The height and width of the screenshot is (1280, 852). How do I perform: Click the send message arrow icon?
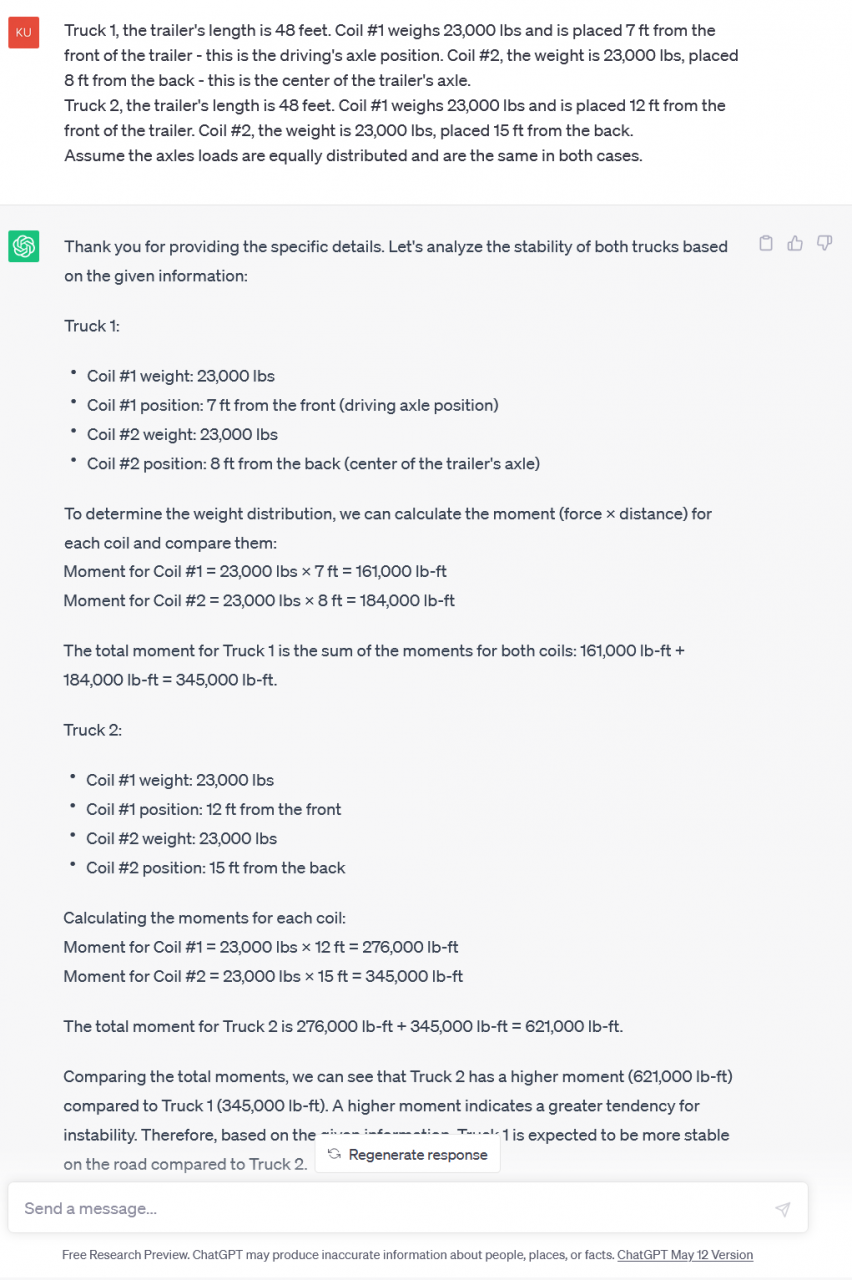(x=782, y=1209)
